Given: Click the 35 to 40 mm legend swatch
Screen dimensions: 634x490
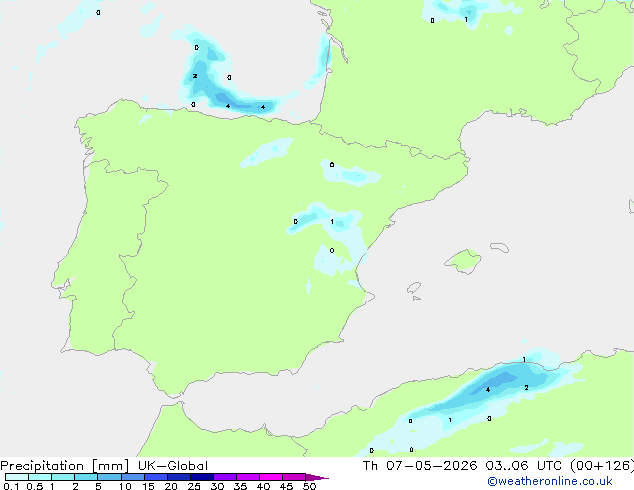Looking at the screenshot, I should (248, 477).
